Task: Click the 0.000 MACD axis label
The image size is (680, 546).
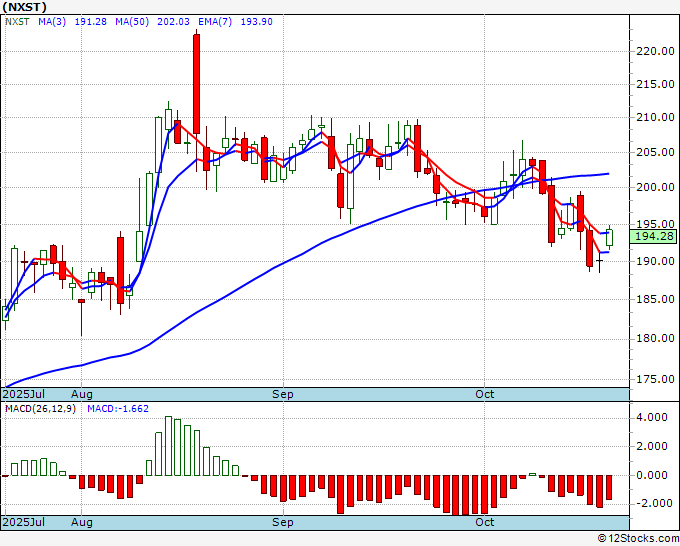Action: click(652, 475)
